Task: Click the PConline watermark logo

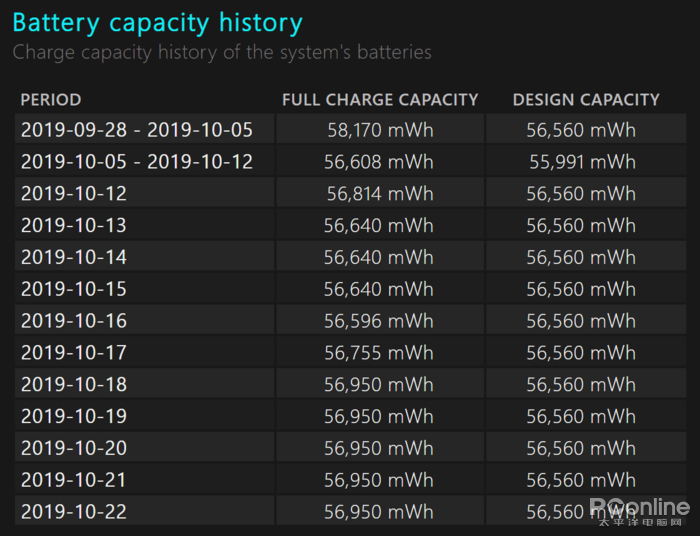Action: (640, 507)
